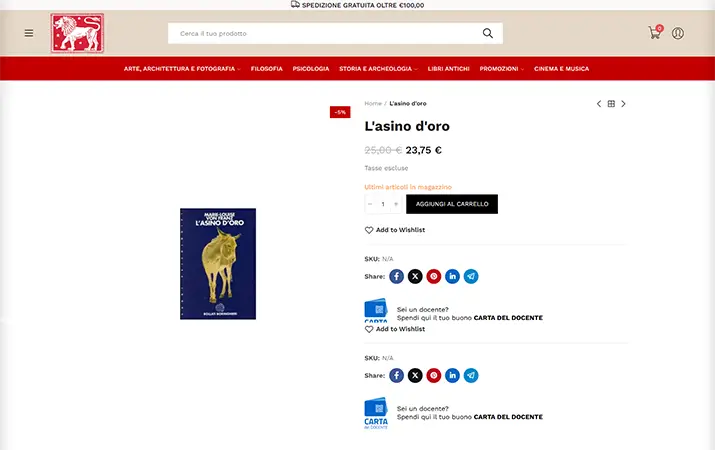Share on Pinterest in upper share row
The image size is (715, 450).
click(434, 276)
